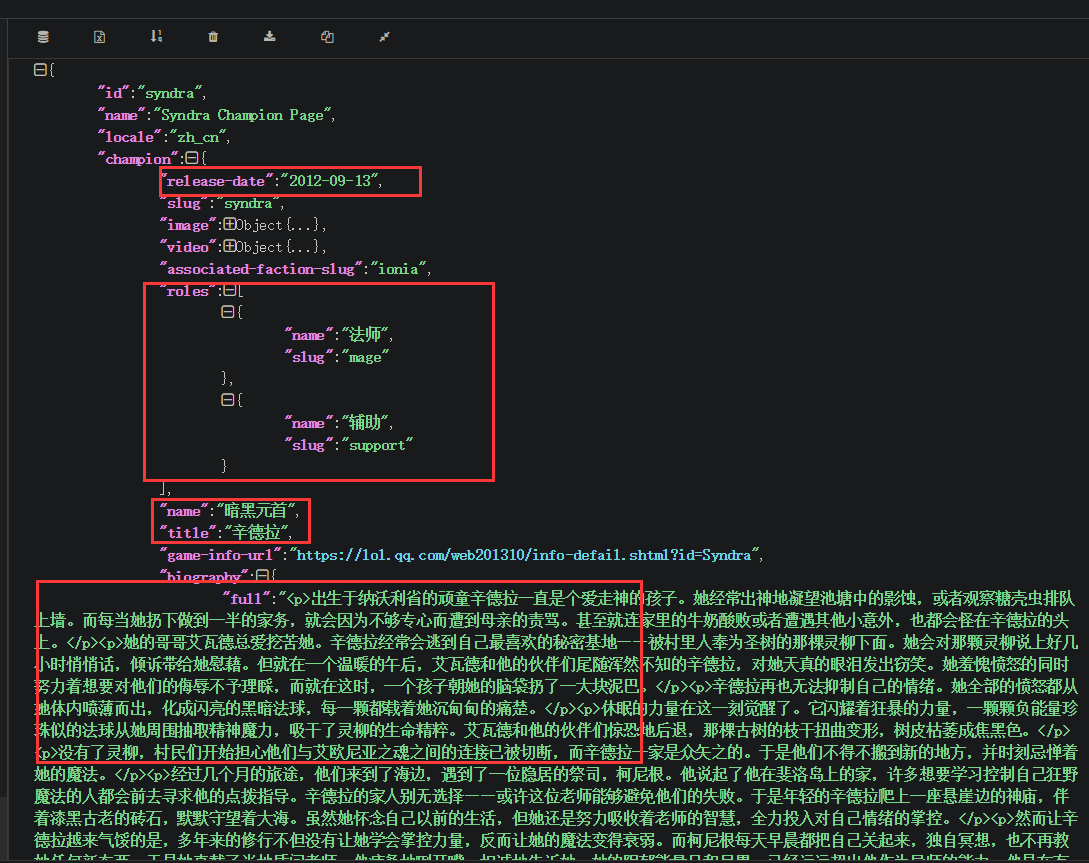Expand the "image" Object node
This screenshot has height=863, width=1089.
click(x=230, y=224)
